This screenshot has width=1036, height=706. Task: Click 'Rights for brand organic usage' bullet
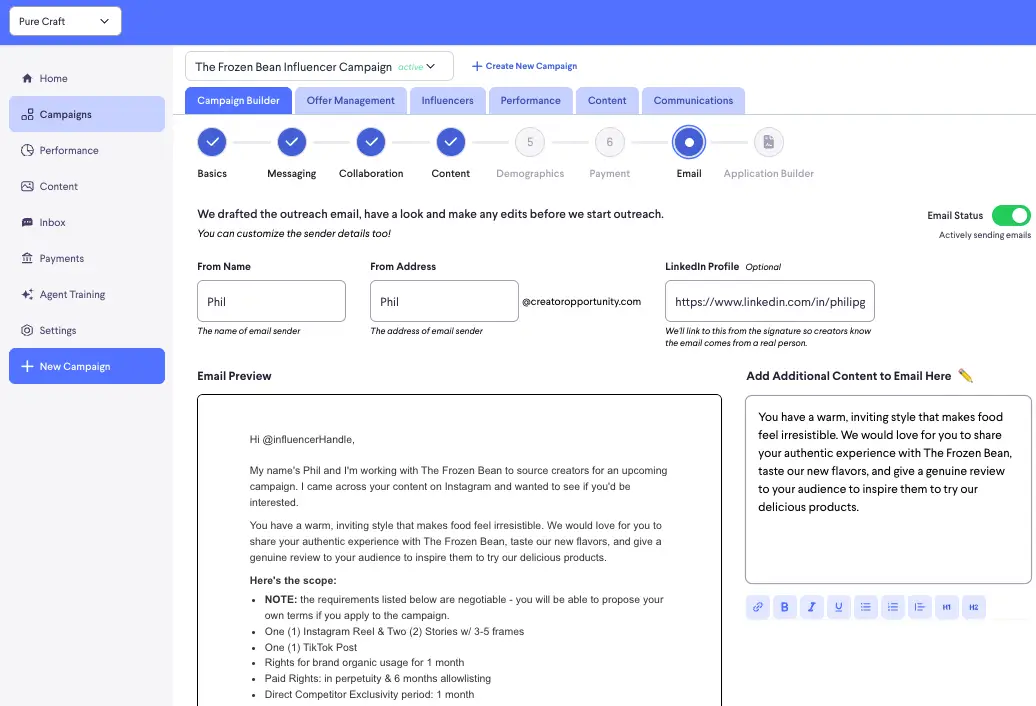tap(364, 662)
